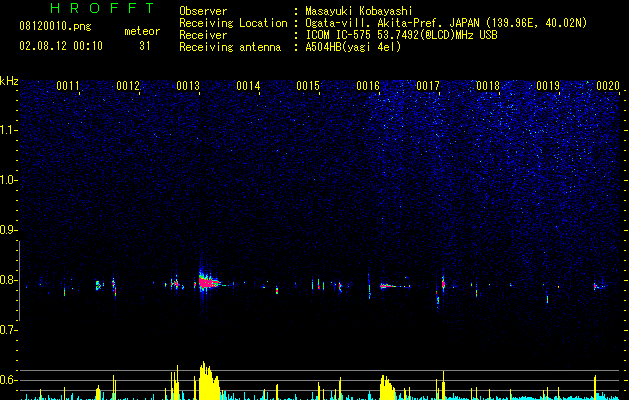Screen dimensions: 629x400
Task: Select the filename 08120010.png
Action: click(55, 27)
